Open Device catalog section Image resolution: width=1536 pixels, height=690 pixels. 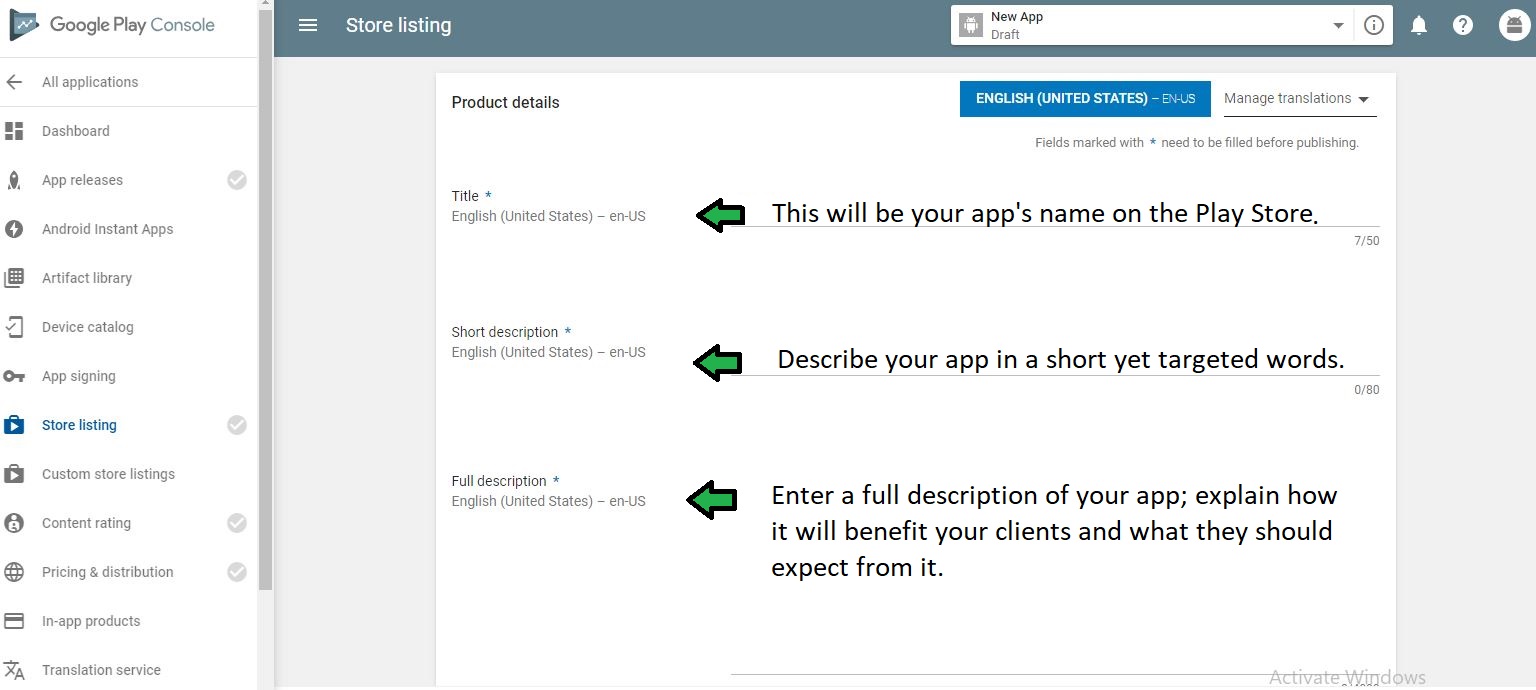(87, 327)
